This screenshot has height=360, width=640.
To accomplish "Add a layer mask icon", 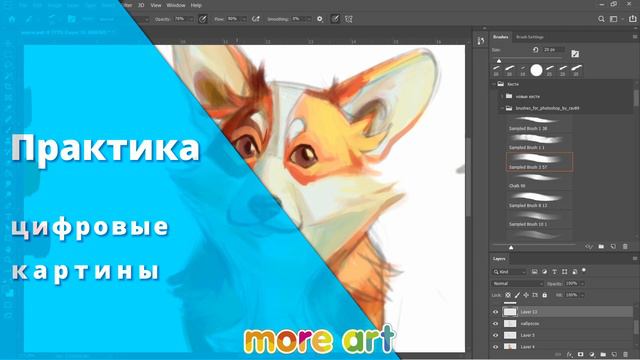I will (580, 355).
